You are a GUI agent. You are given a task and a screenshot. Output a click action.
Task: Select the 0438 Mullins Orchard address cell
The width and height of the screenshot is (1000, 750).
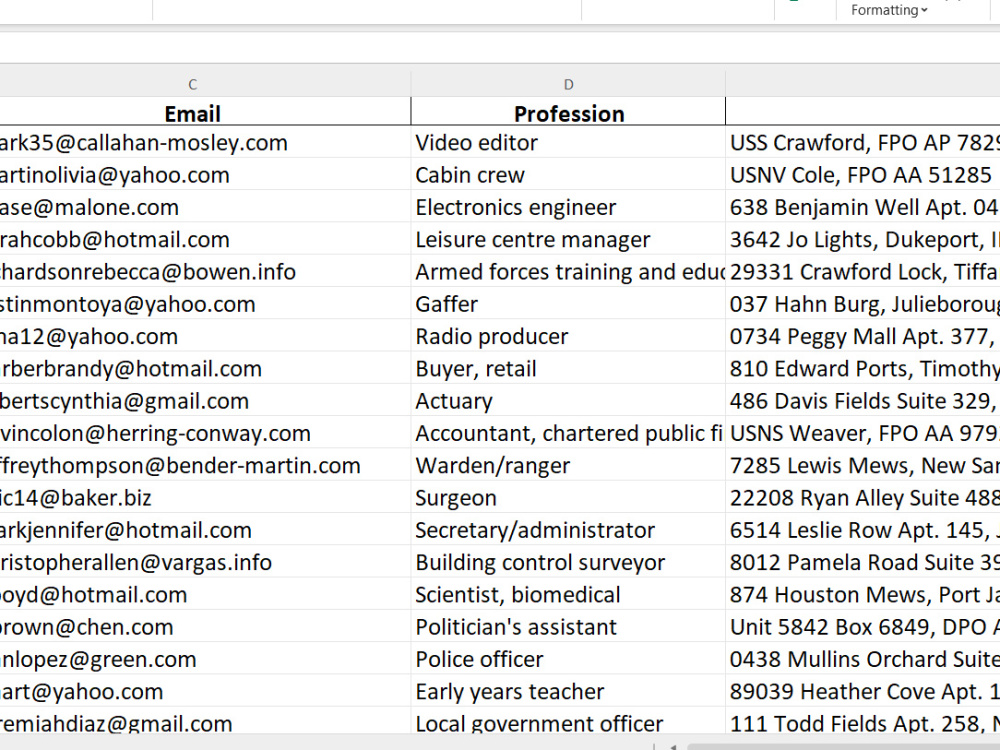pyautogui.click(x=863, y=659)
